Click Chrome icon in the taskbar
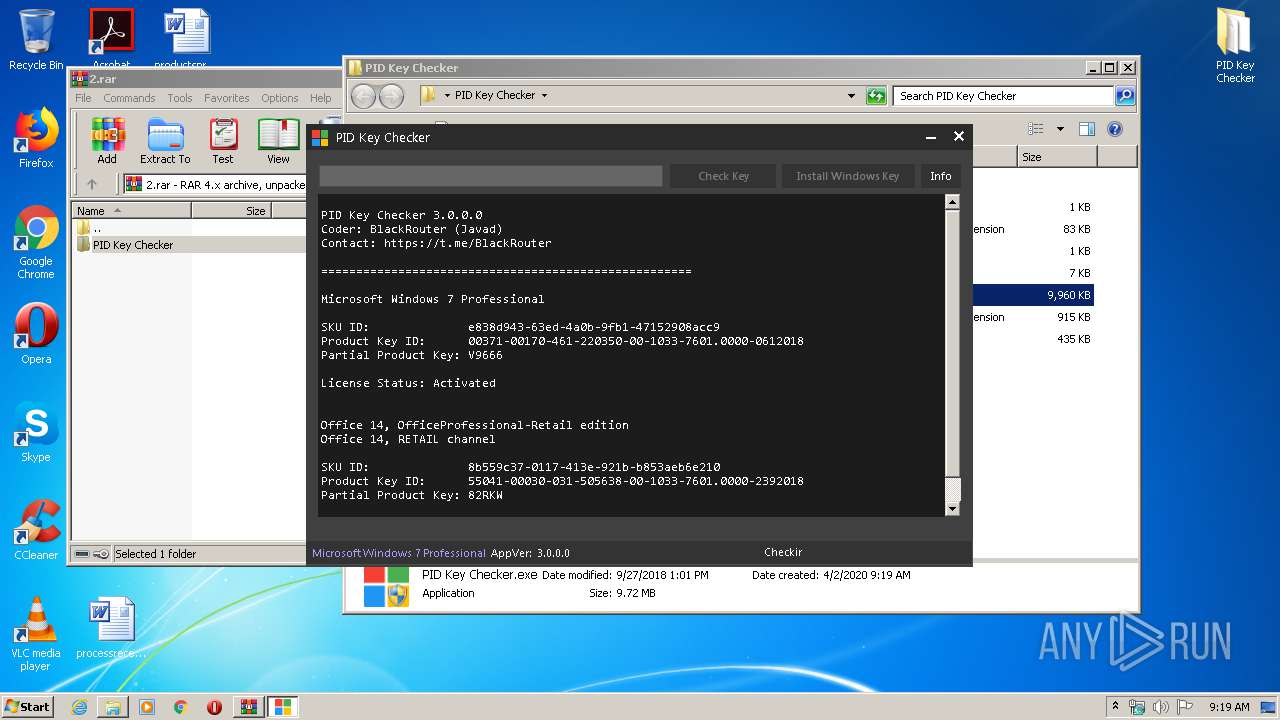This screenshot has width=1280, height=720. pyautogui.click(x=181, y=707)
